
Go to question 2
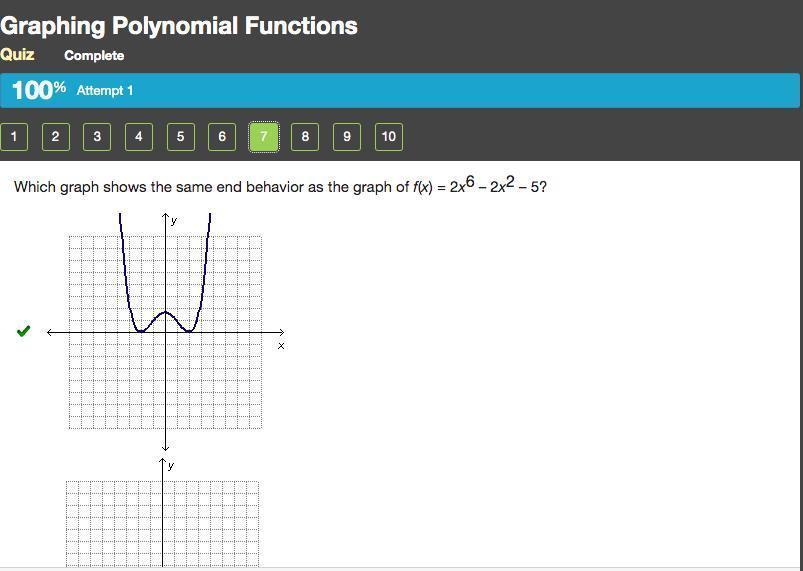(x=55, y=137)
